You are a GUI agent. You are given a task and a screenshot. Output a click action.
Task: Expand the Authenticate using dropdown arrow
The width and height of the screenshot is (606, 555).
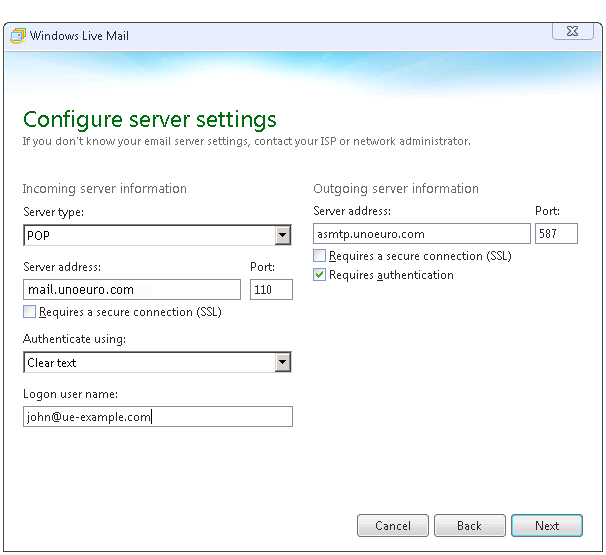pyautogui.click(x=282, y=363)
